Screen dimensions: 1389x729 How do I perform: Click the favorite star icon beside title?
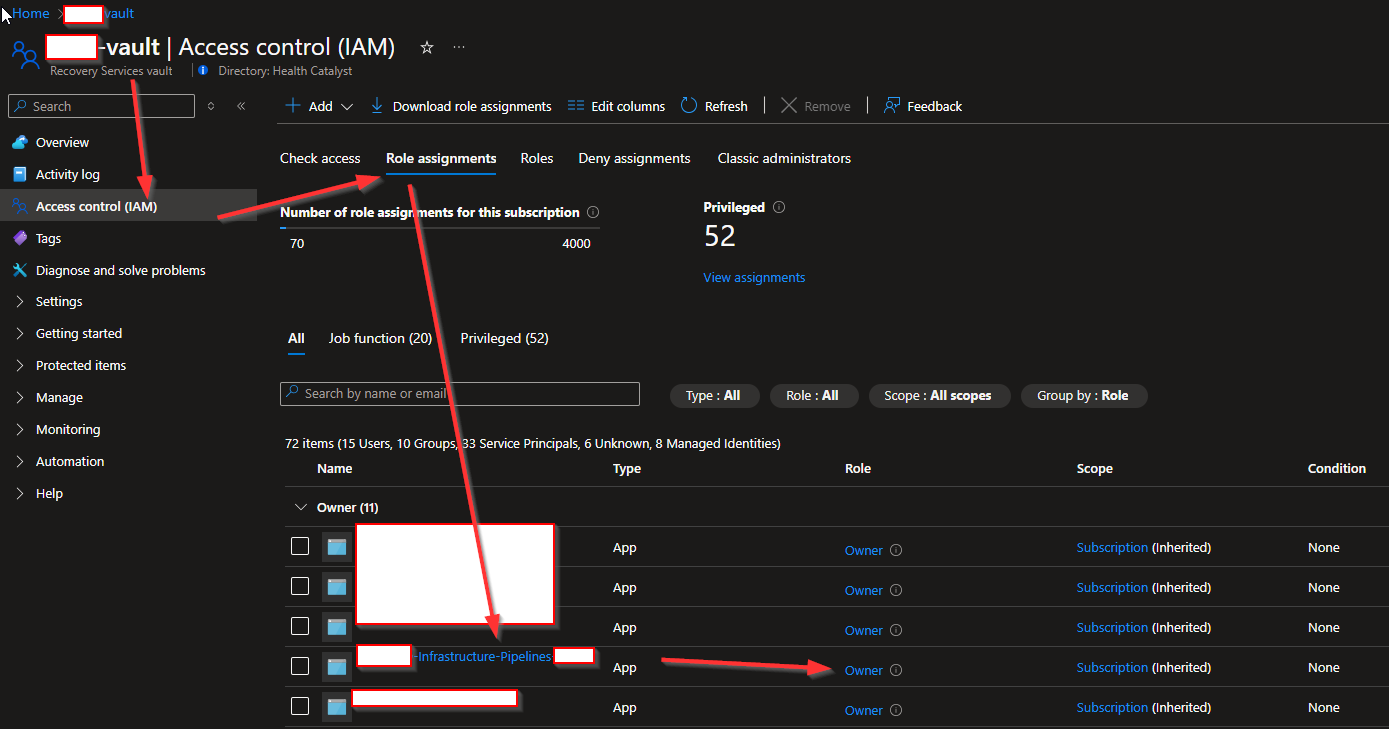tap(427, 47)
